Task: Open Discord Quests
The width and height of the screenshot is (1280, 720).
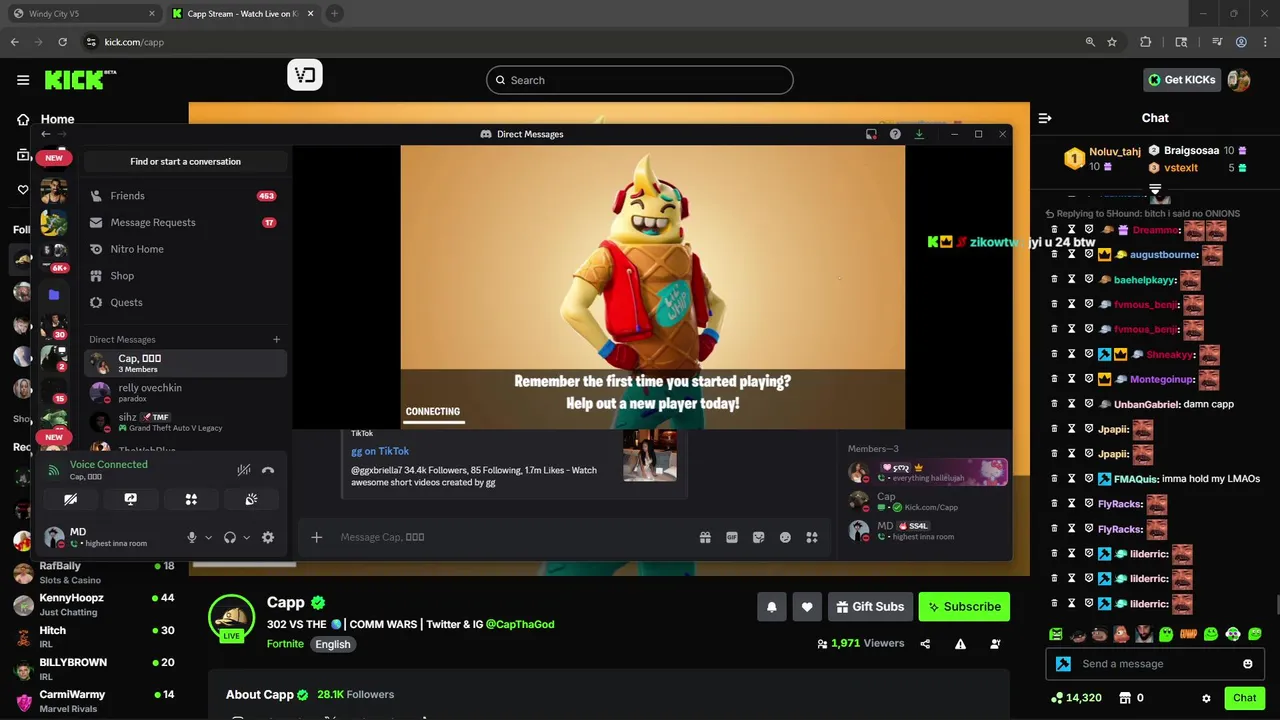Action: [185, 302]
